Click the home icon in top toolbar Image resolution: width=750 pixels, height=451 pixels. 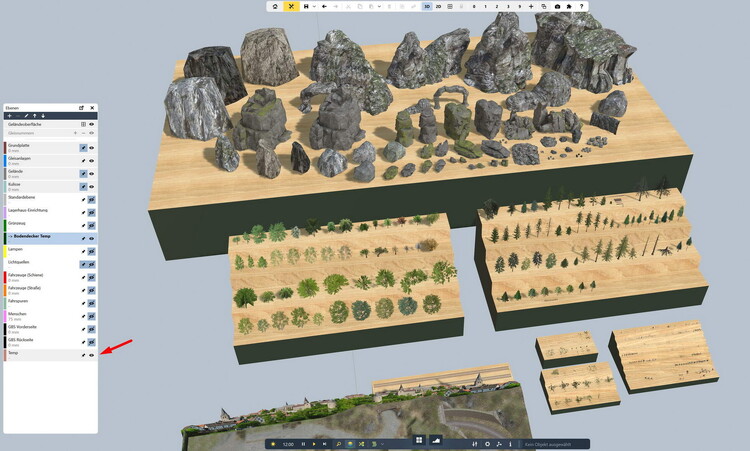point(276,6)
